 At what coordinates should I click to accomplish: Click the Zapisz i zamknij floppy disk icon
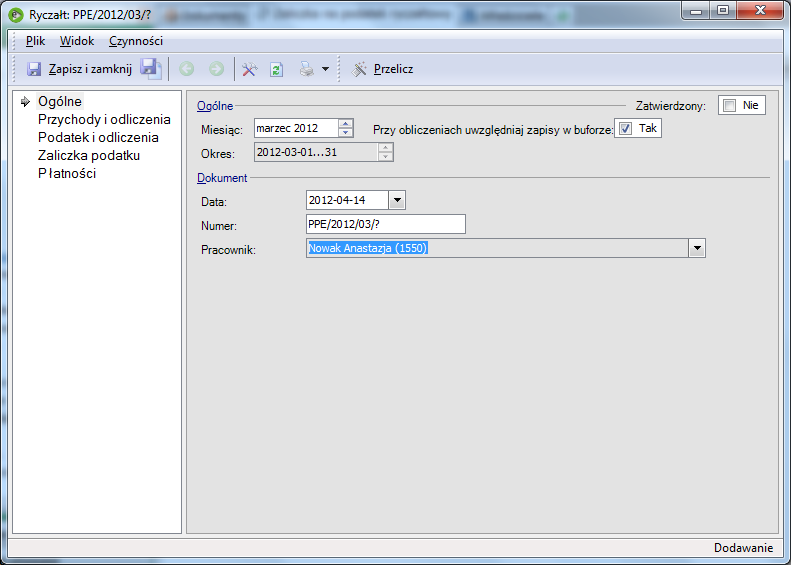click(34, 69)
